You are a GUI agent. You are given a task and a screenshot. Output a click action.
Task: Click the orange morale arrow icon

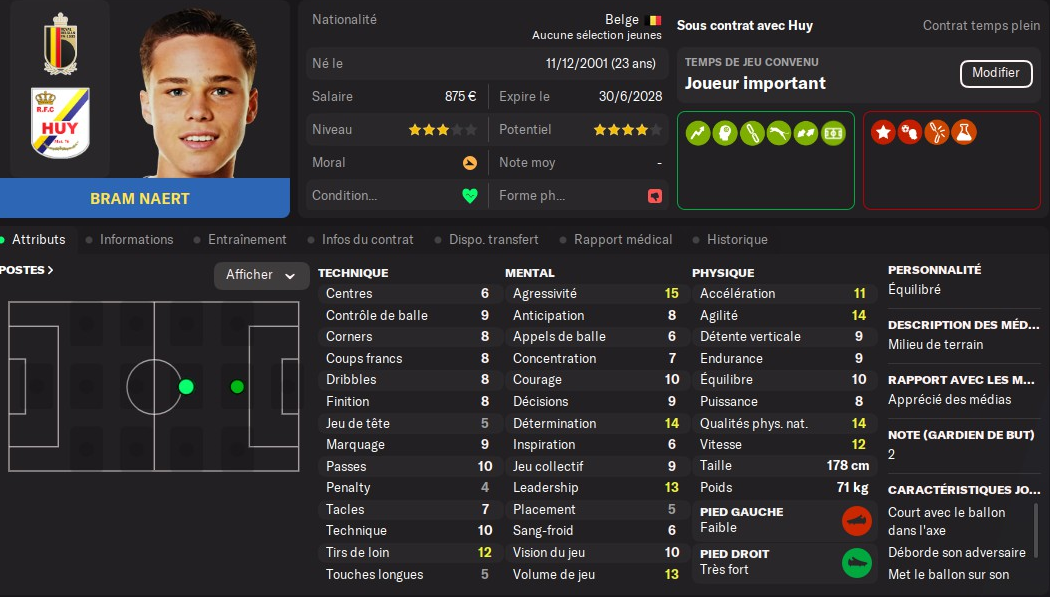469,163
